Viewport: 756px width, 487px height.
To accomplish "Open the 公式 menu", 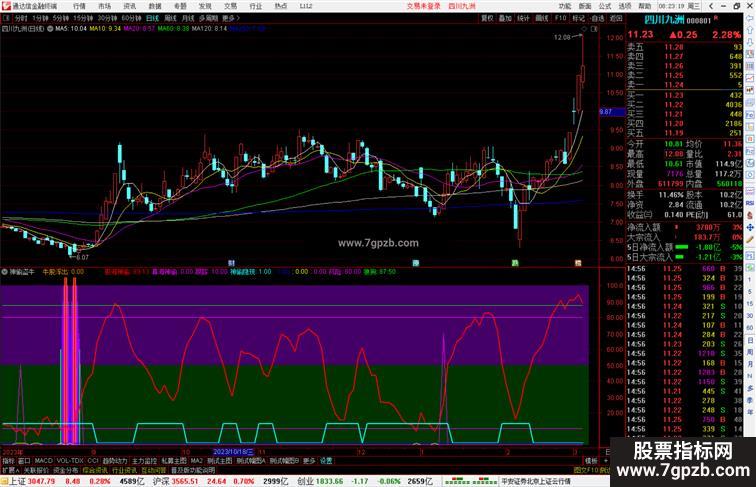I will (x=605, y=6).
